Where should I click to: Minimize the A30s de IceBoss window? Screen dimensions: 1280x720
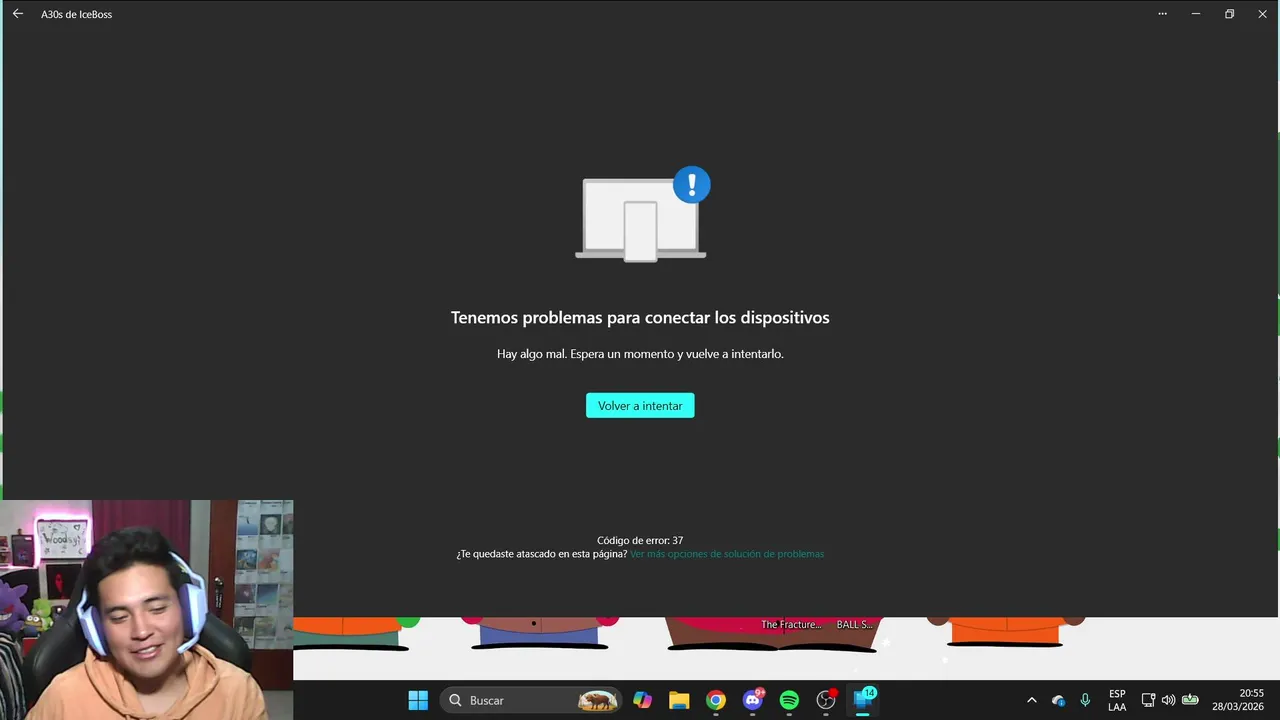(1196, 14)
